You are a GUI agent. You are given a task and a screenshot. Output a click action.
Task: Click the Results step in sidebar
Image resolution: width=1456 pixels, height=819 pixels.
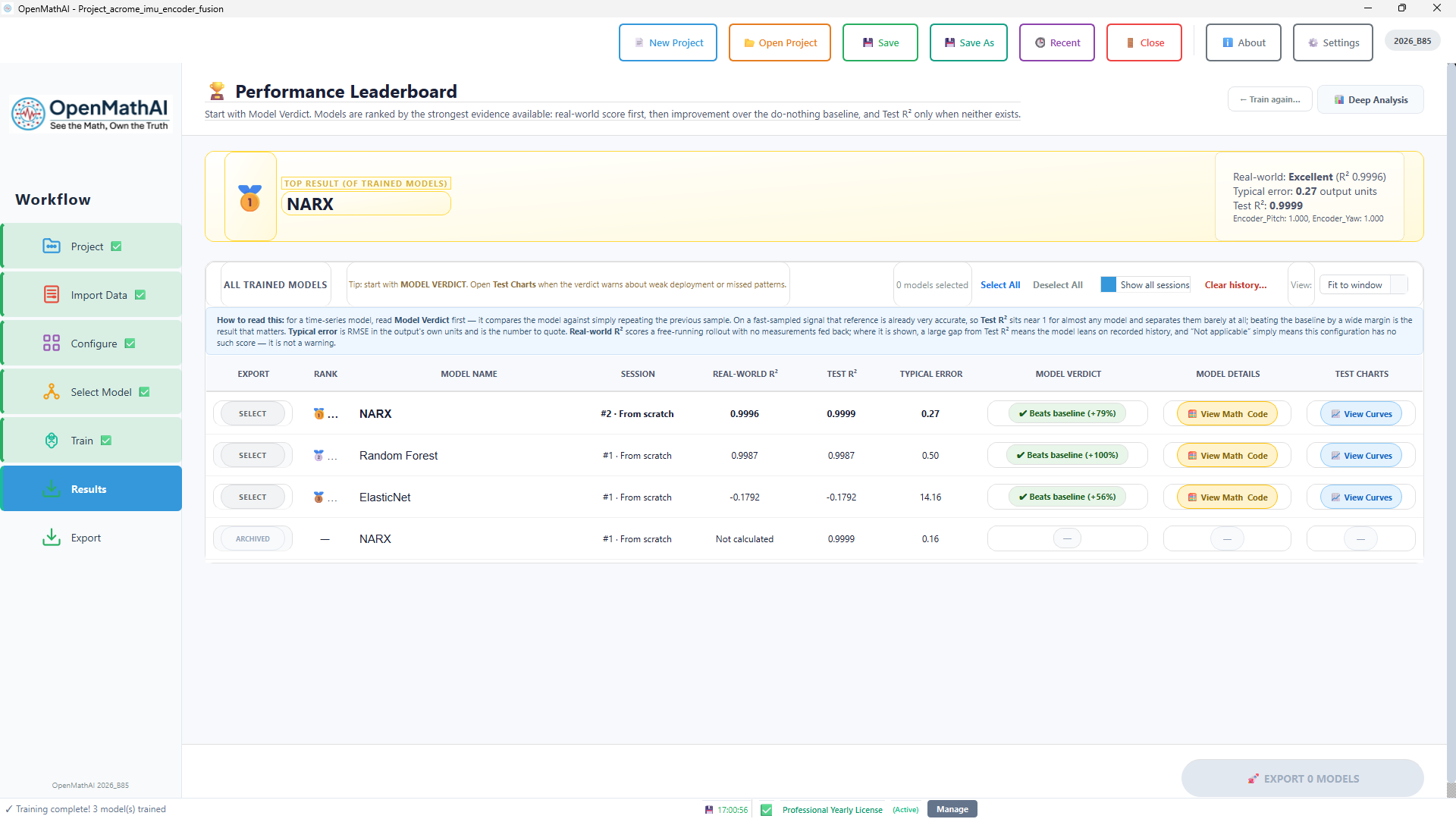(92, 489)
